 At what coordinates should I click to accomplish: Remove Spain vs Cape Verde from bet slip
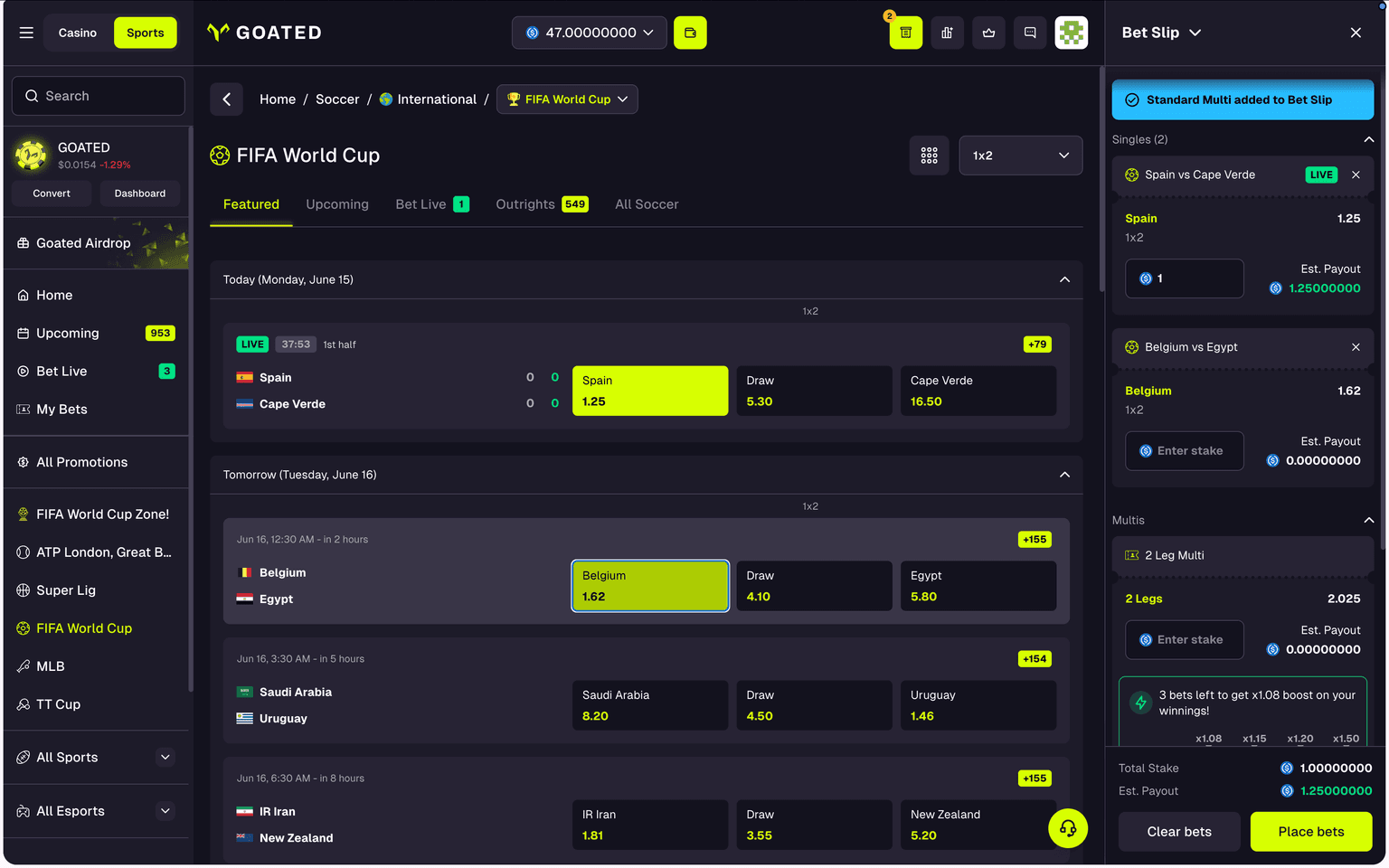pyautogui.click(x=1356, y=175)
